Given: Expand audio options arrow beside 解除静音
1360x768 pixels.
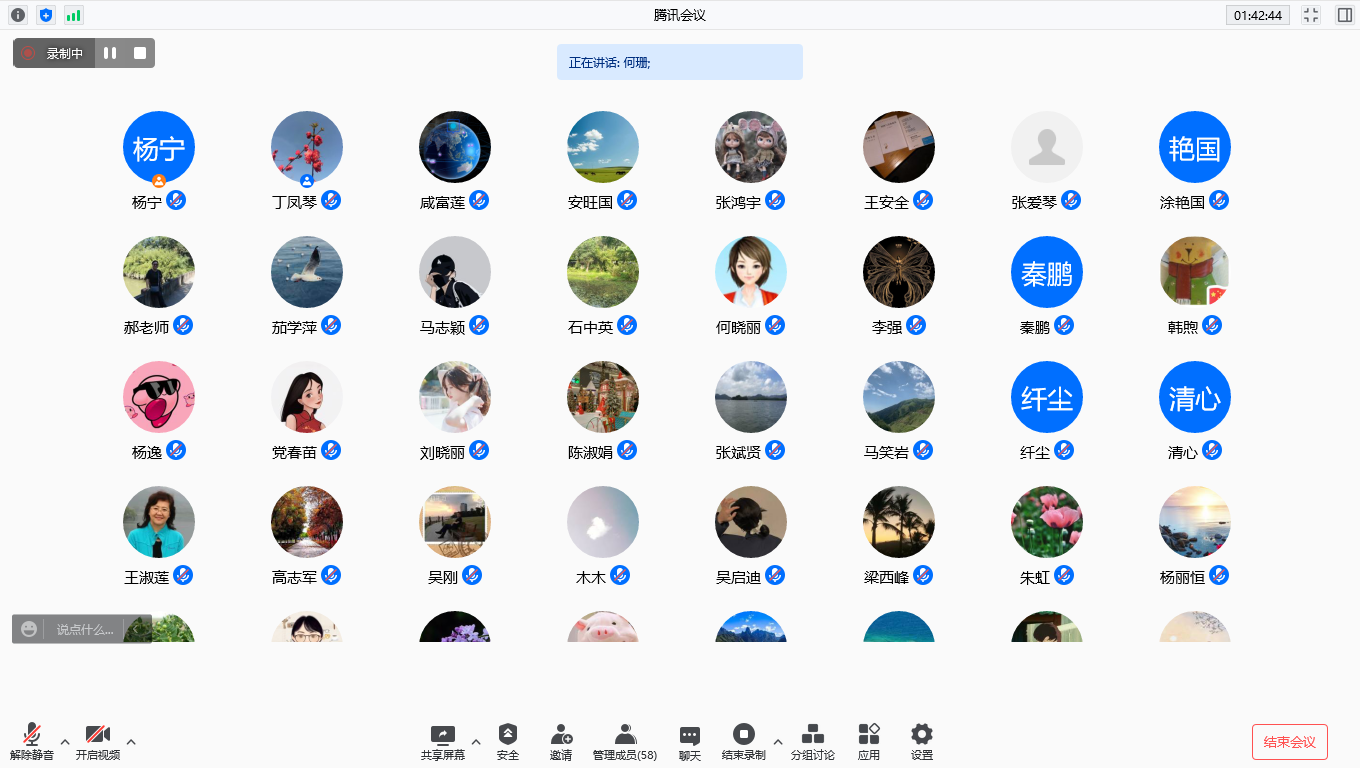Looking at the screenshot, I should pos(65,742).
